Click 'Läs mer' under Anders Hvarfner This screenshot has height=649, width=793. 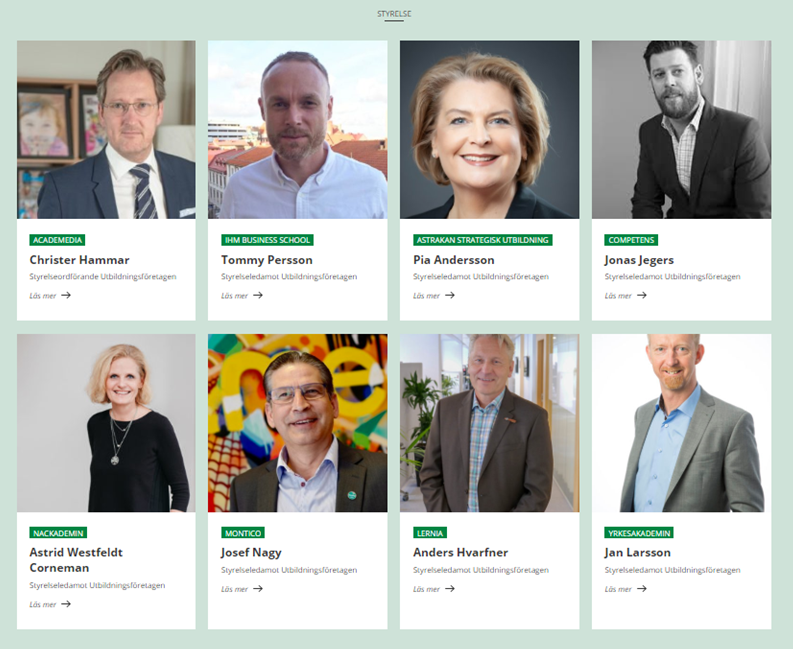point(426,589)
